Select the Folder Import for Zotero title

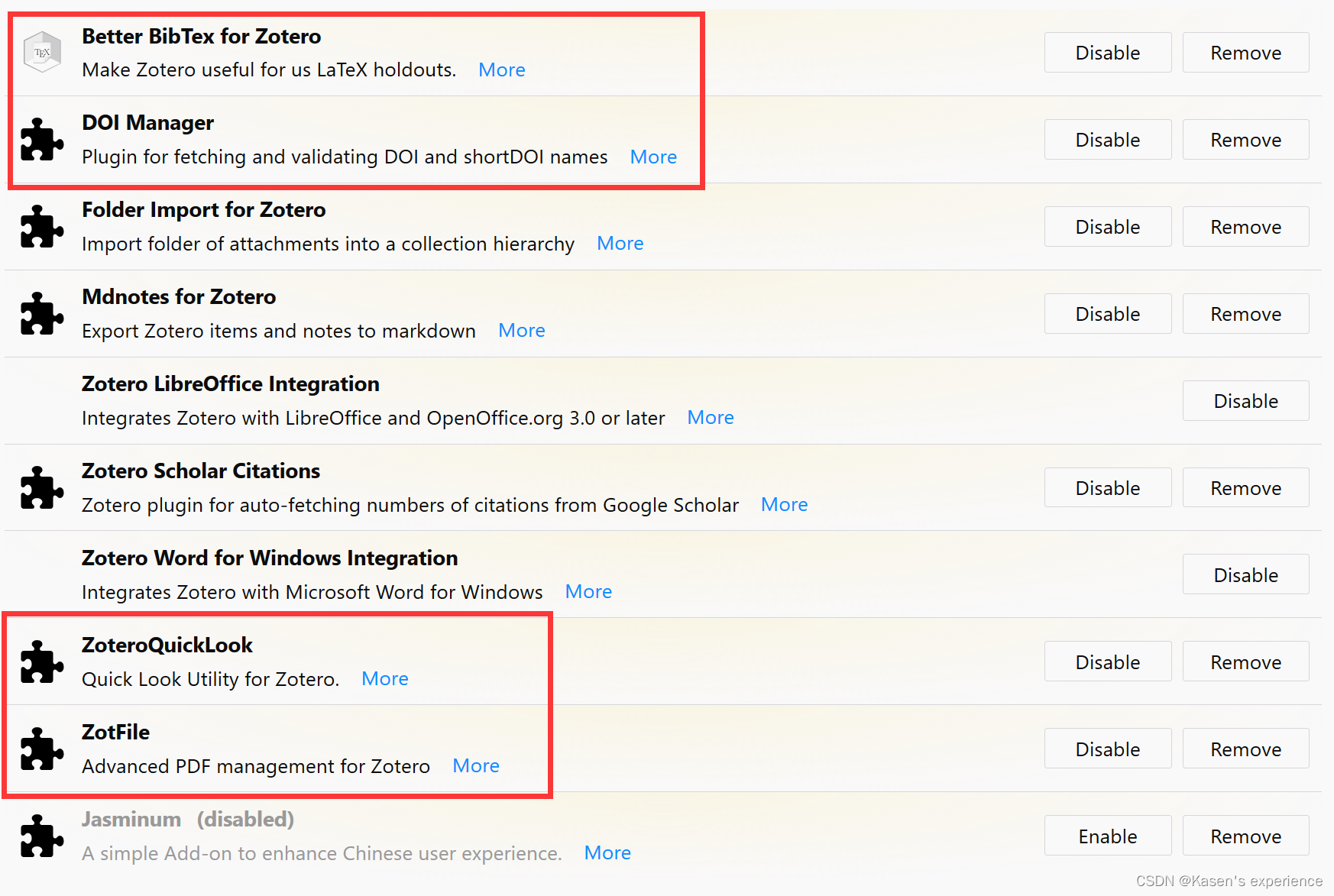204,209
